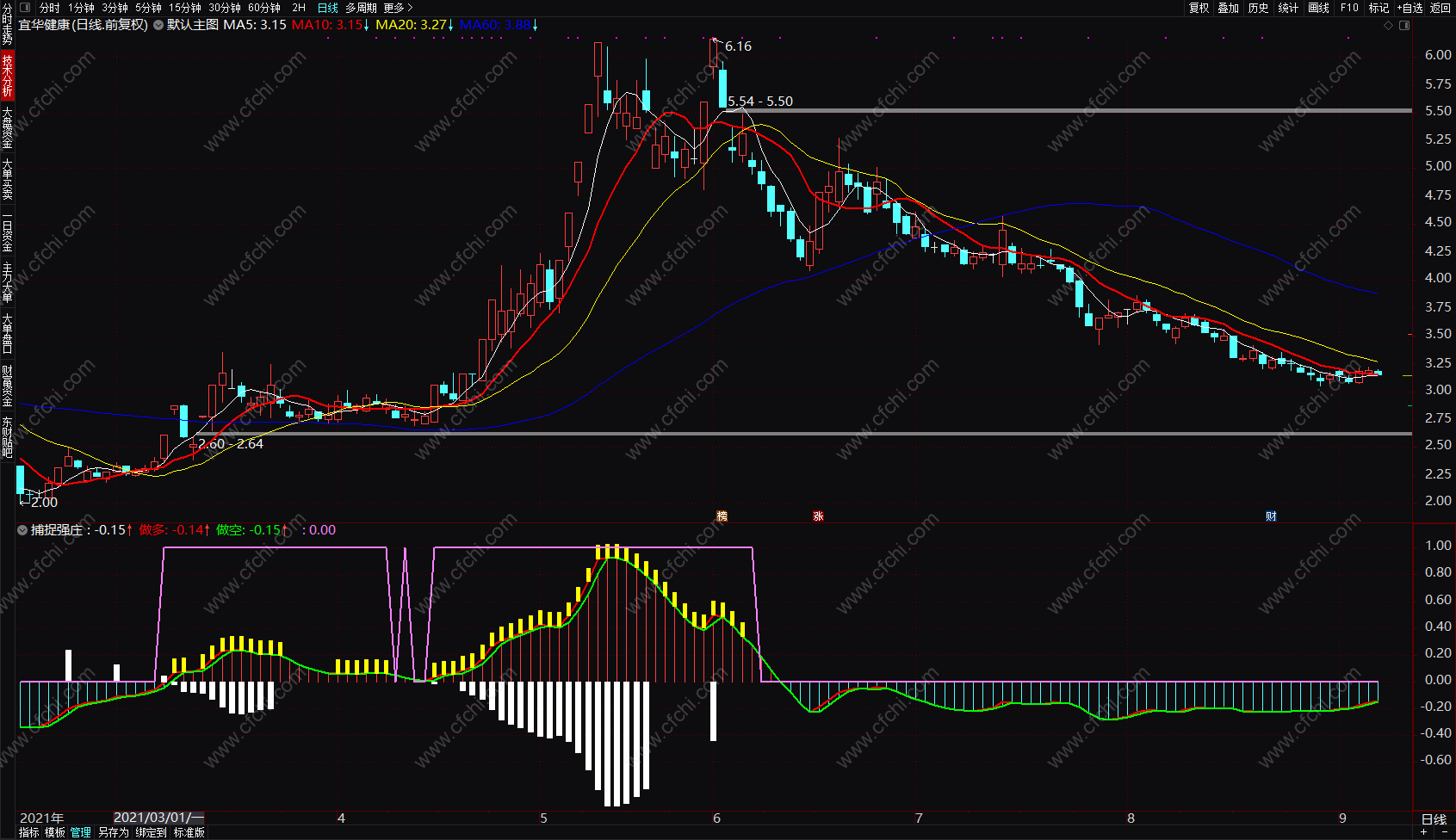Open the 技术分析 side tab

[x=7, y=75]
